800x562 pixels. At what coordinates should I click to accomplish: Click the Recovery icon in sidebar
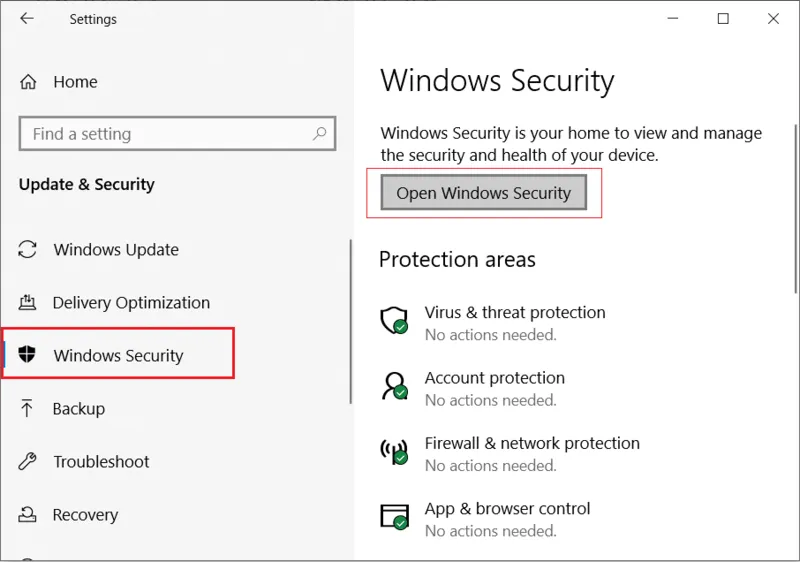click(x=28, y=515)
